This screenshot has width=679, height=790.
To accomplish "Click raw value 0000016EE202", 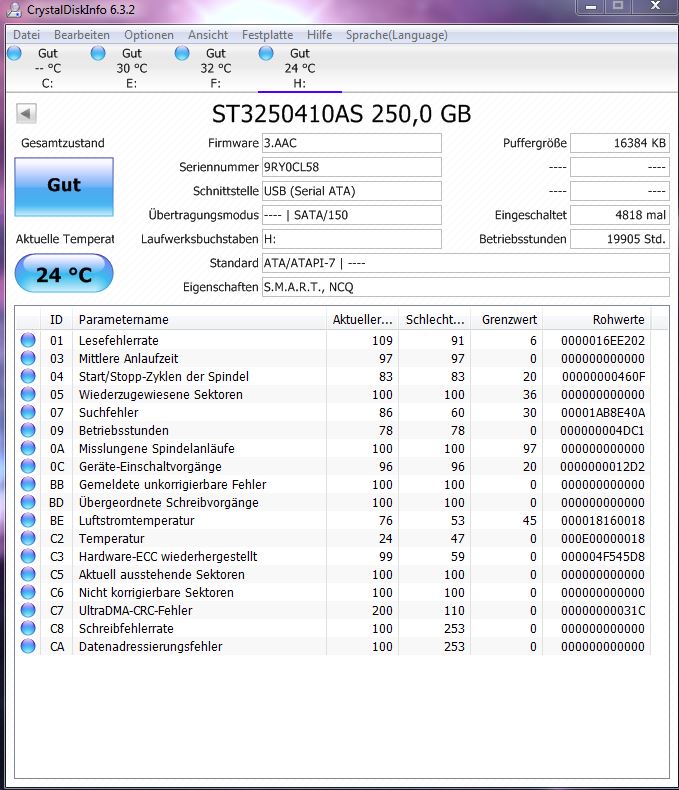I will (x=603, y=341).
